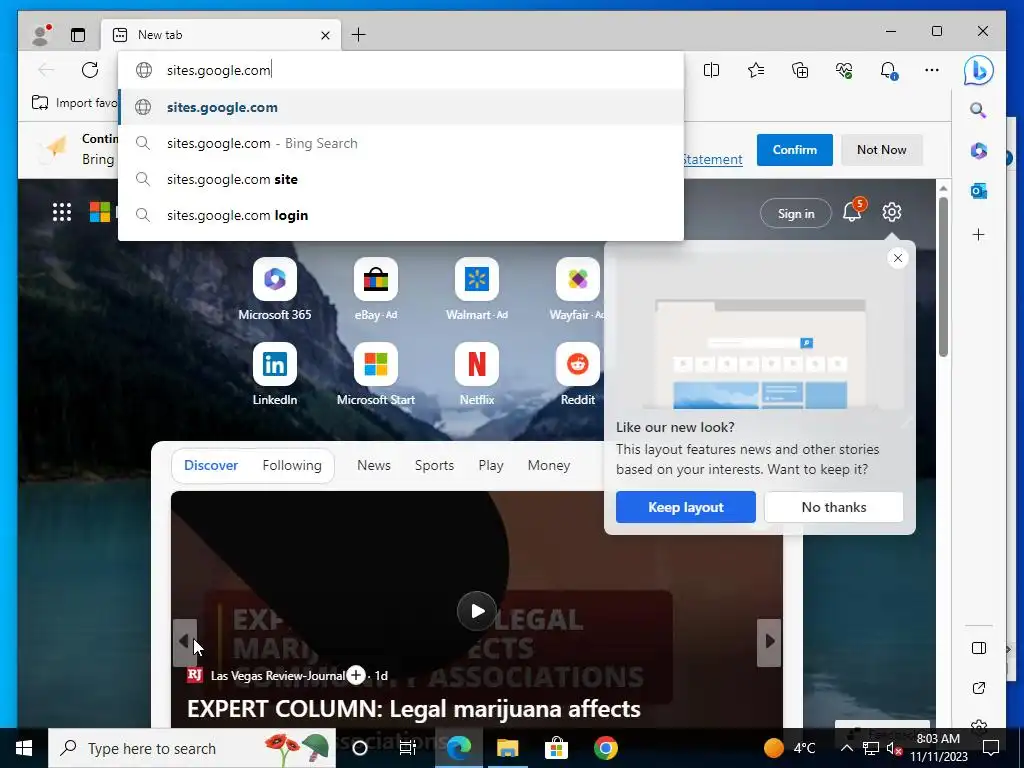
Task: Refresh the page
Action: 90,70
